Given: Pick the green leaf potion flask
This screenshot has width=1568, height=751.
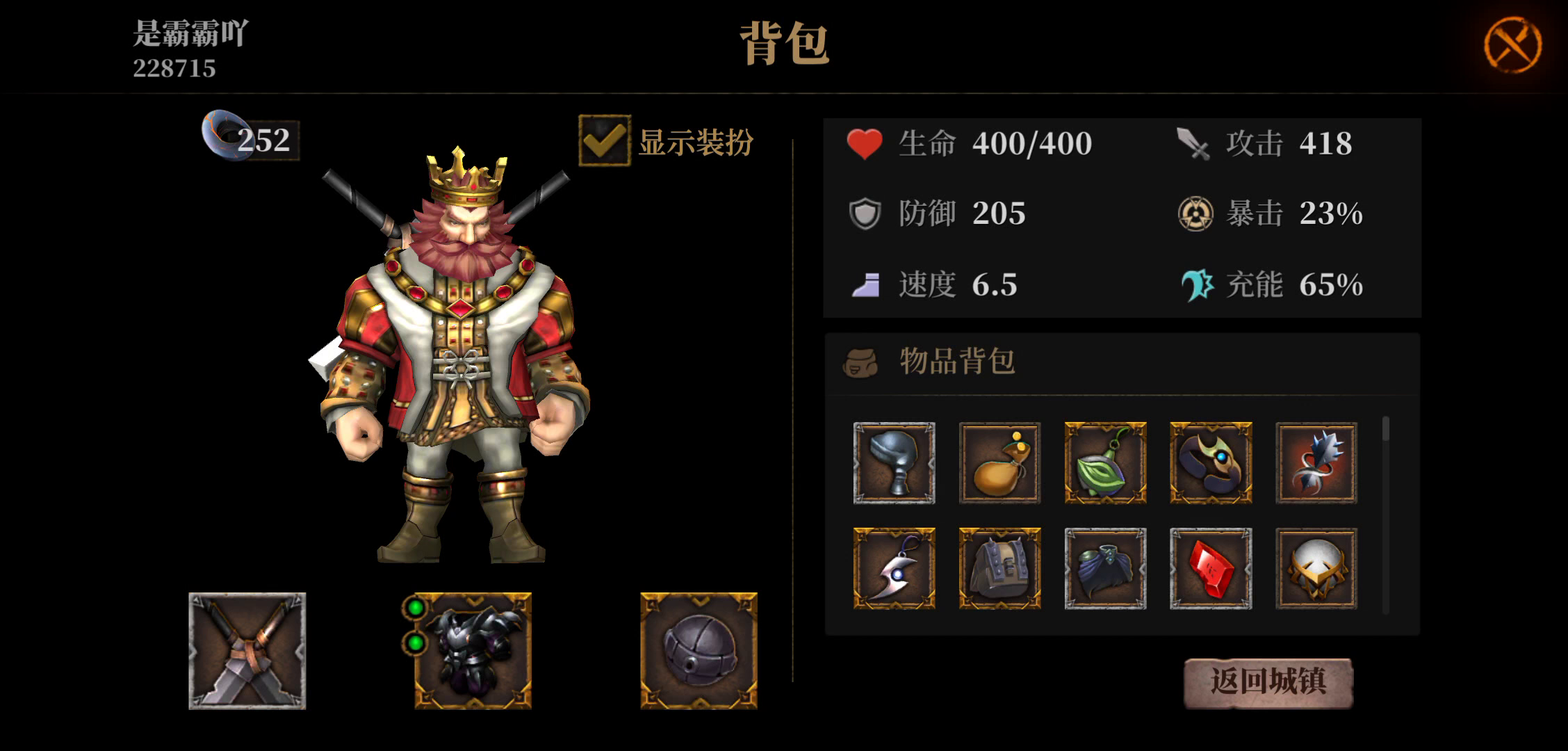Looking at the screenshot, I should pyautogui.click(x=1105, y=463).
